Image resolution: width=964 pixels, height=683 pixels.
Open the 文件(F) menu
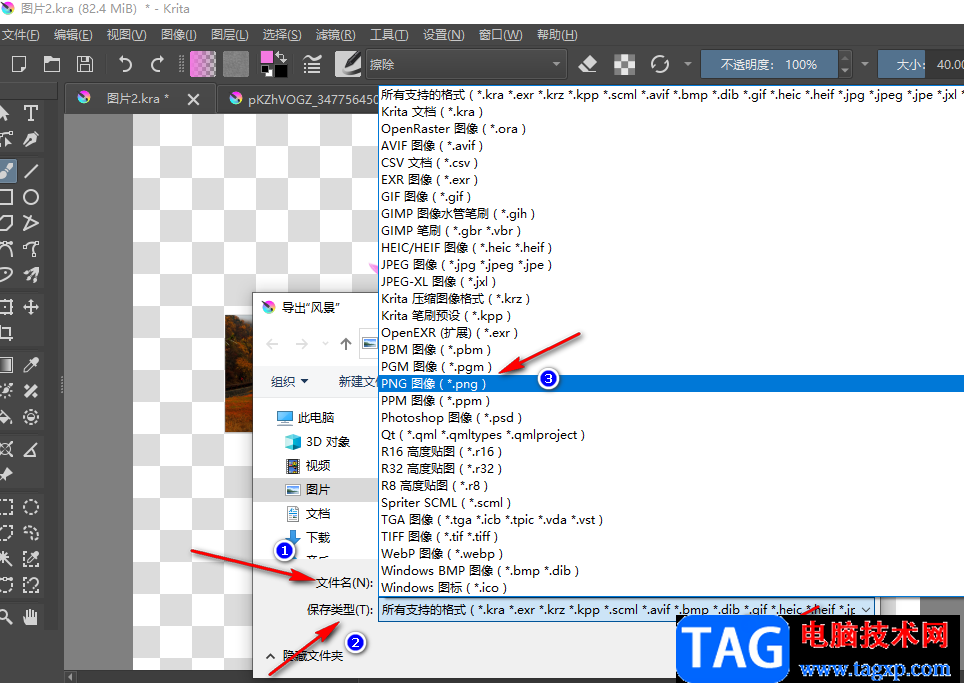pos(20,35)
